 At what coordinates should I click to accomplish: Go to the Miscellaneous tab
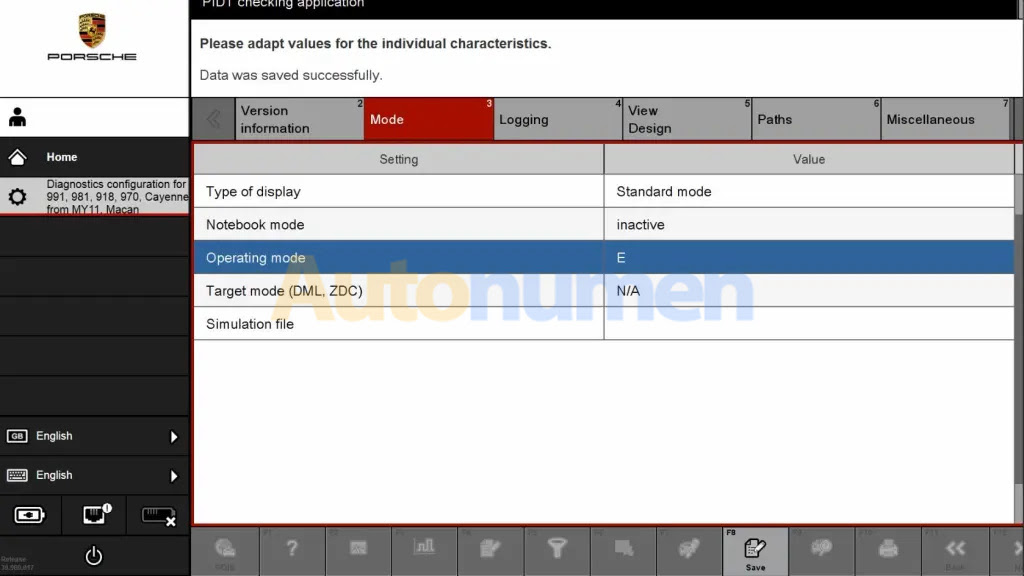coord(945,120)
